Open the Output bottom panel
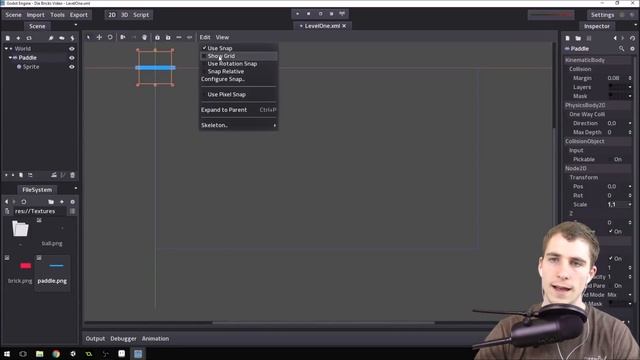Screen dimensions: 640x360 (95, 338)
